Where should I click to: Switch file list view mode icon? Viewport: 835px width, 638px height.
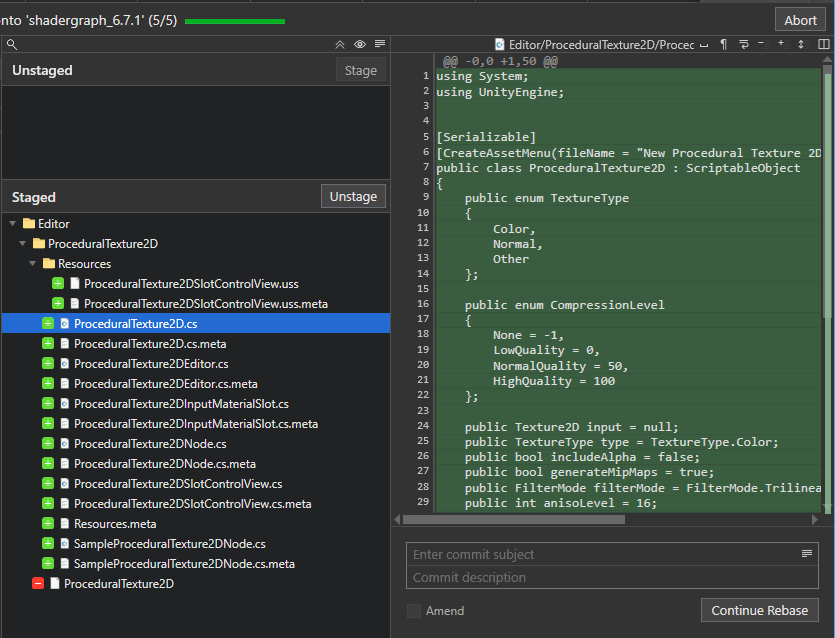pyautogui.click(x=380, y=44)
